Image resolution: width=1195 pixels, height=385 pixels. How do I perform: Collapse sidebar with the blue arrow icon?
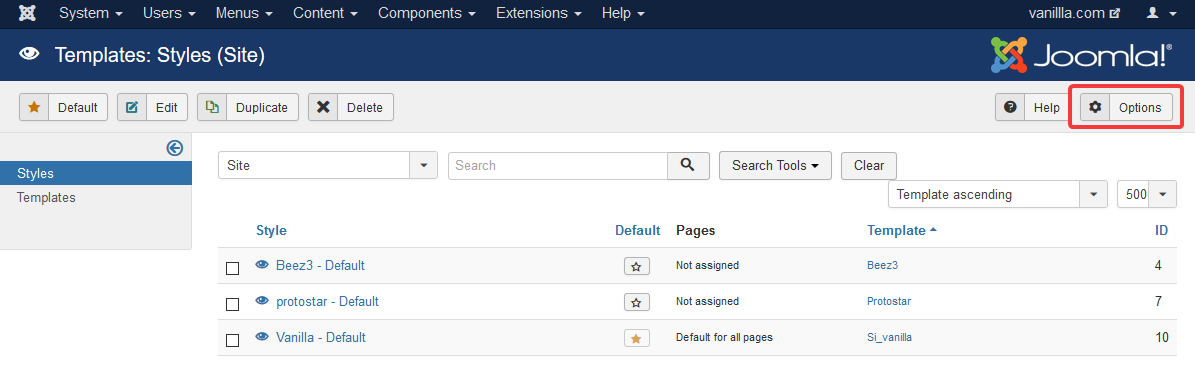(175, 149)
